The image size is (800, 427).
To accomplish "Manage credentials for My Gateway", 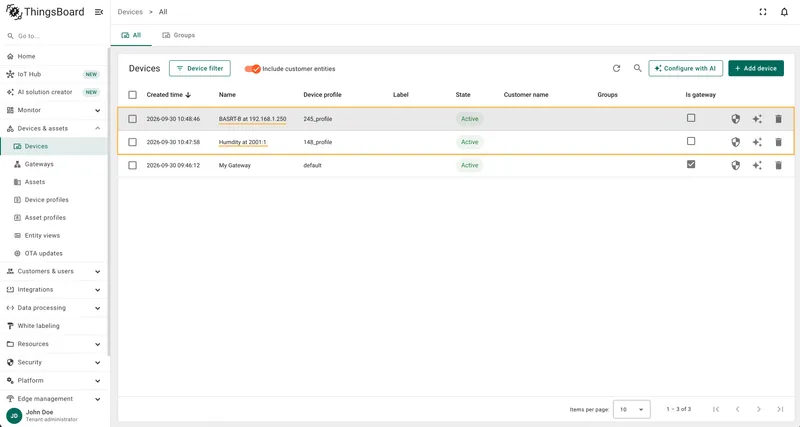I will pyautogui.click(x=735, y=165).
